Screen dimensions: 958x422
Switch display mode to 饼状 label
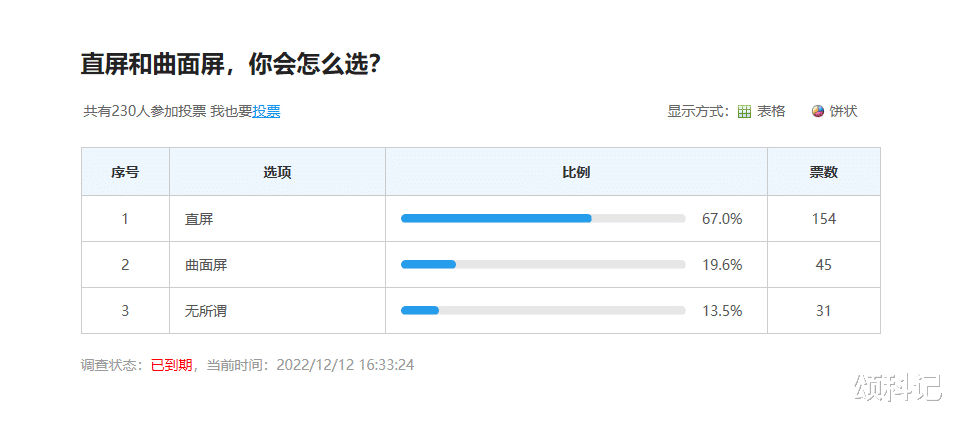click(x=844, y=112)
